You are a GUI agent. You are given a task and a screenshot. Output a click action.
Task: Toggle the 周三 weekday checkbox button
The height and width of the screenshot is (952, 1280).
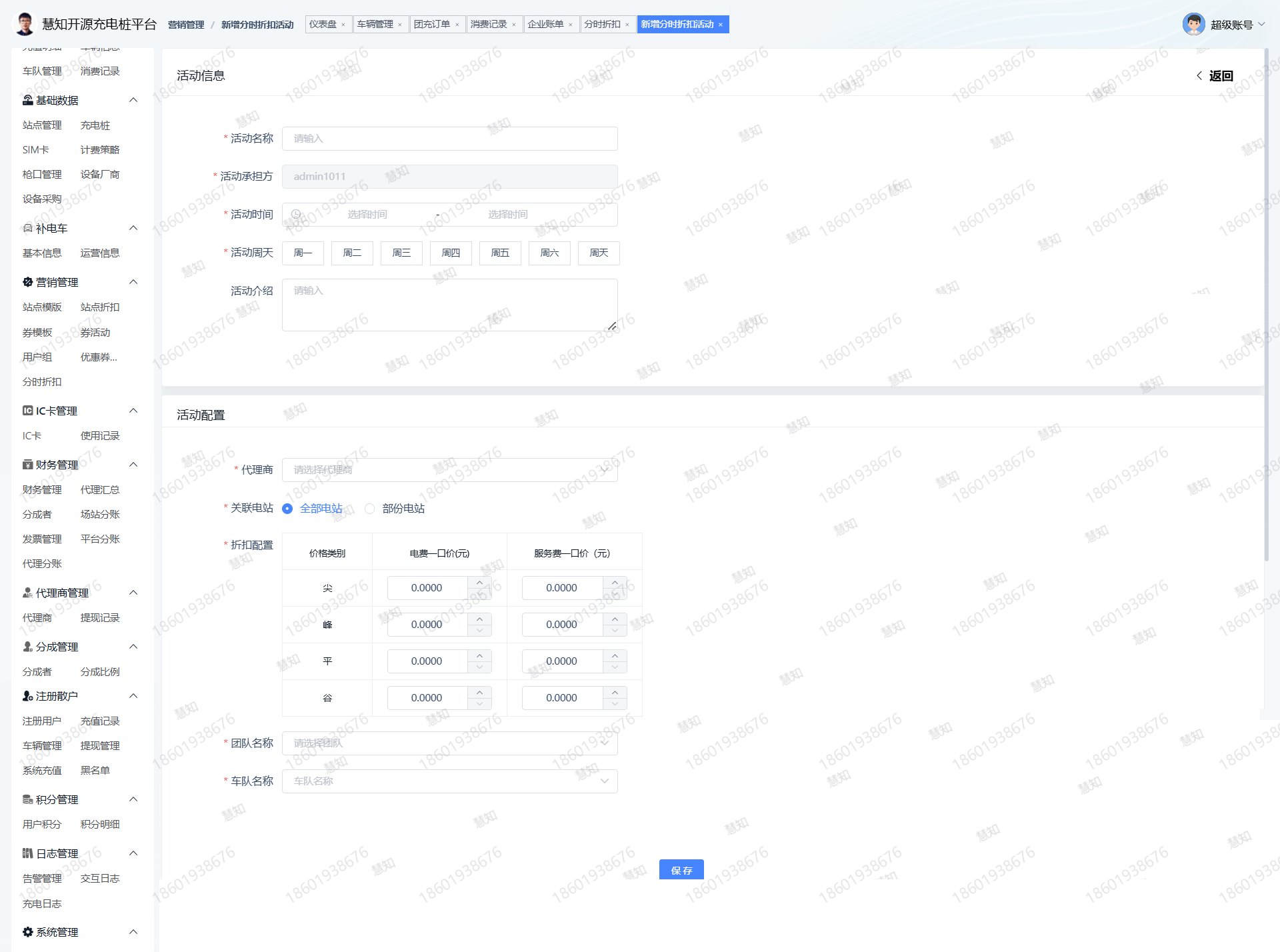[x=401, y=253]
